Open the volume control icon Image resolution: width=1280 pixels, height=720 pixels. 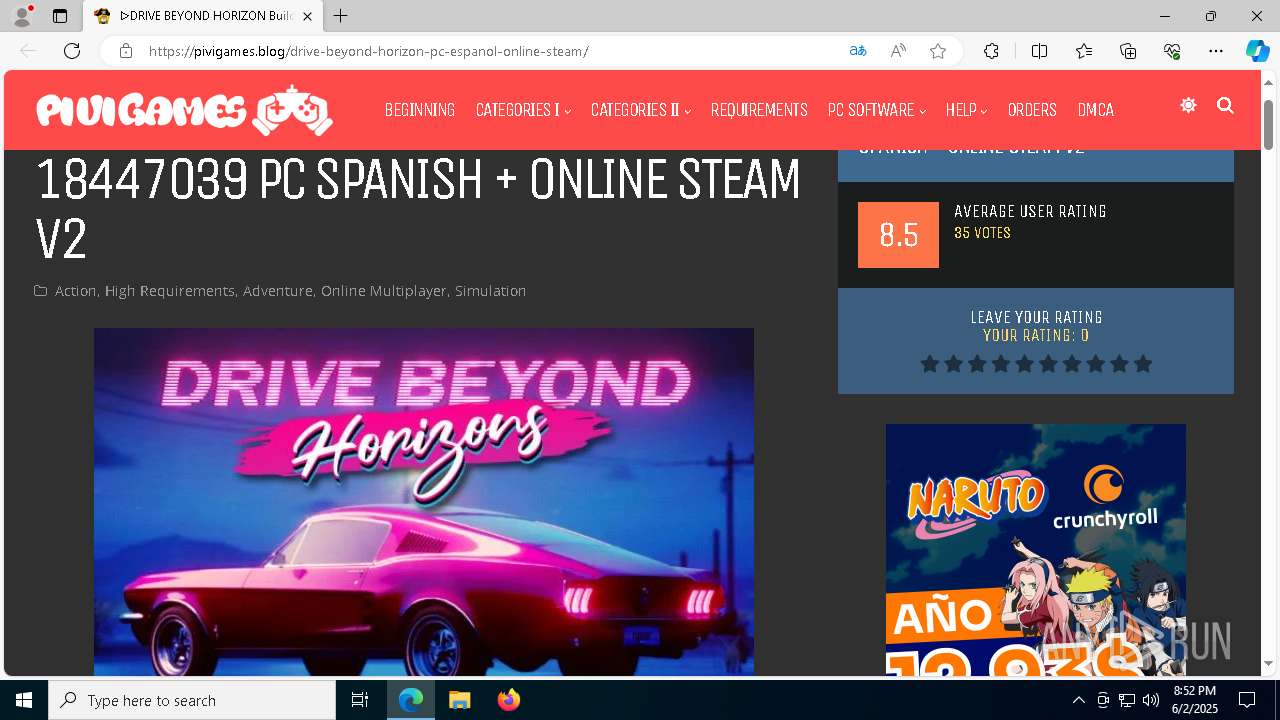click(1150, 700)
